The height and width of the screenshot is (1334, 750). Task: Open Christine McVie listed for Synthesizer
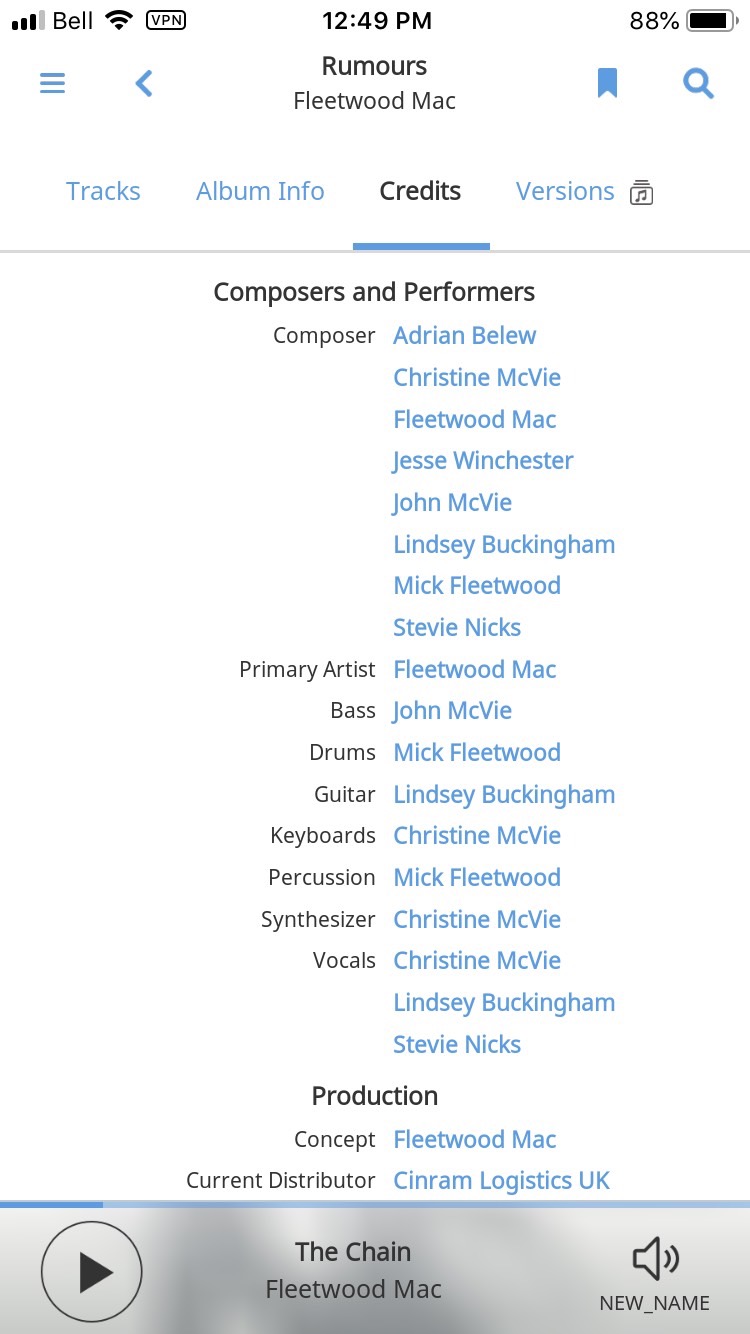click(477, 920)
